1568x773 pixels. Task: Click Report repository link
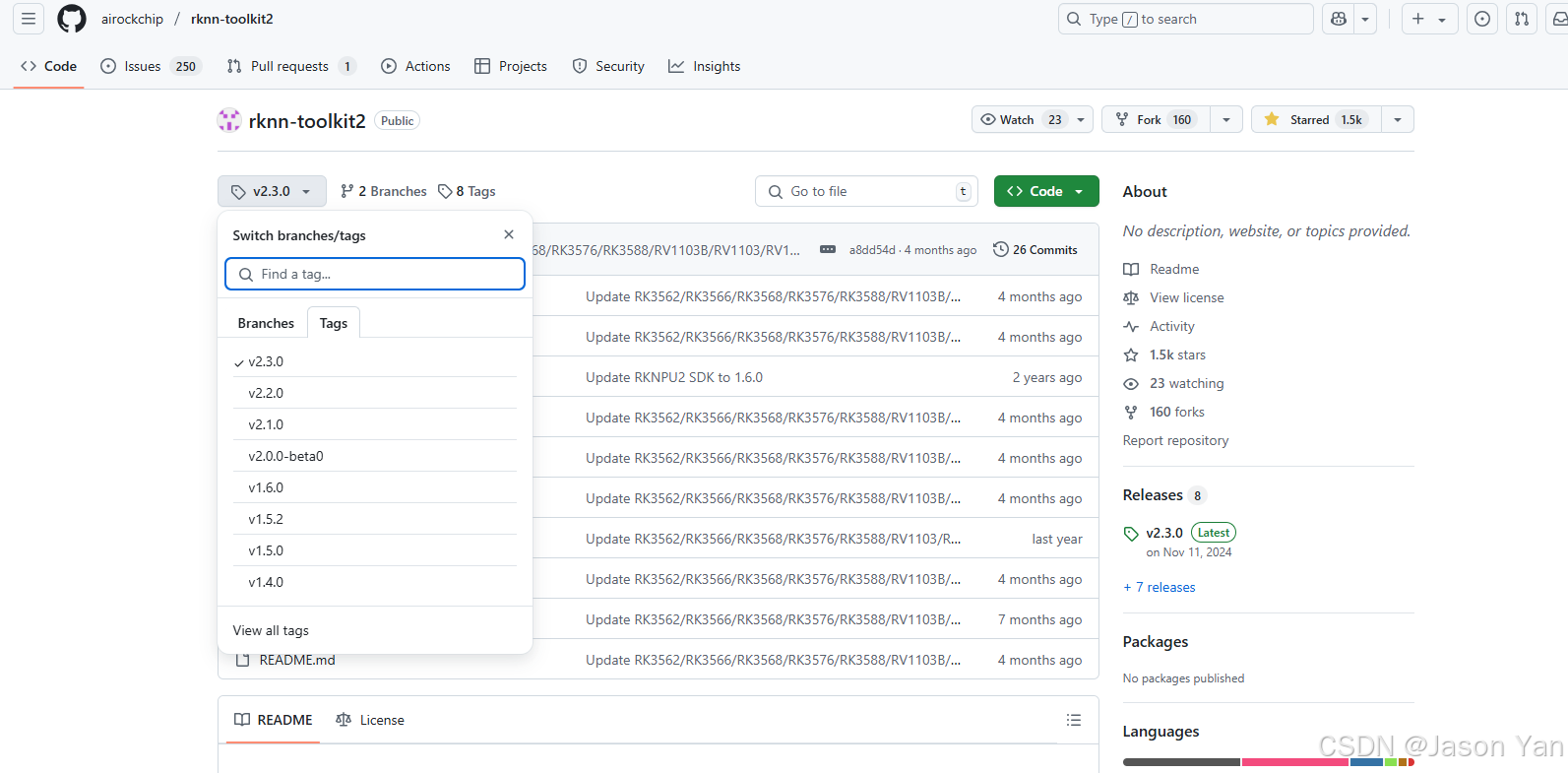tap(1176, 440)
